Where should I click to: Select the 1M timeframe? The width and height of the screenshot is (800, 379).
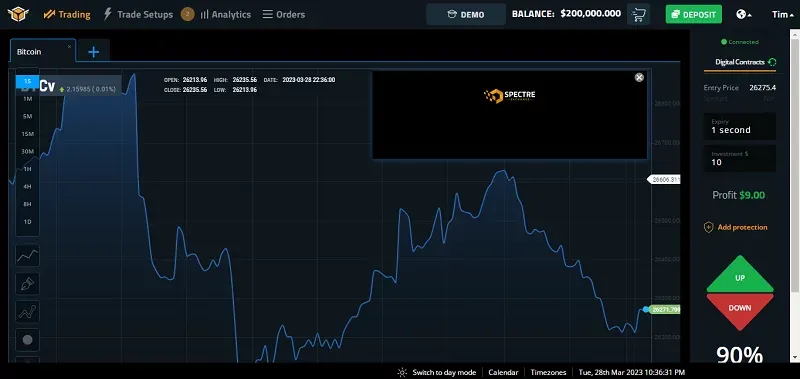coord(28,98)
